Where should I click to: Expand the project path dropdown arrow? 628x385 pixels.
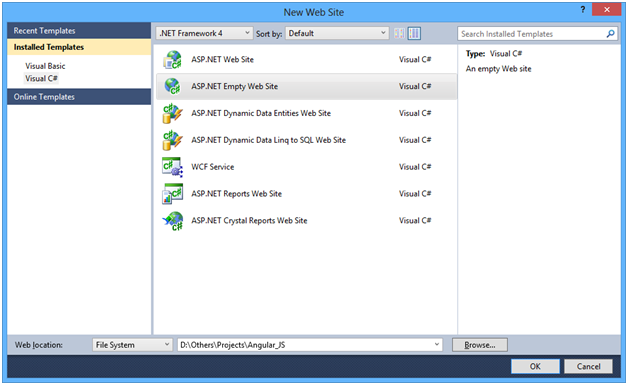437,345
